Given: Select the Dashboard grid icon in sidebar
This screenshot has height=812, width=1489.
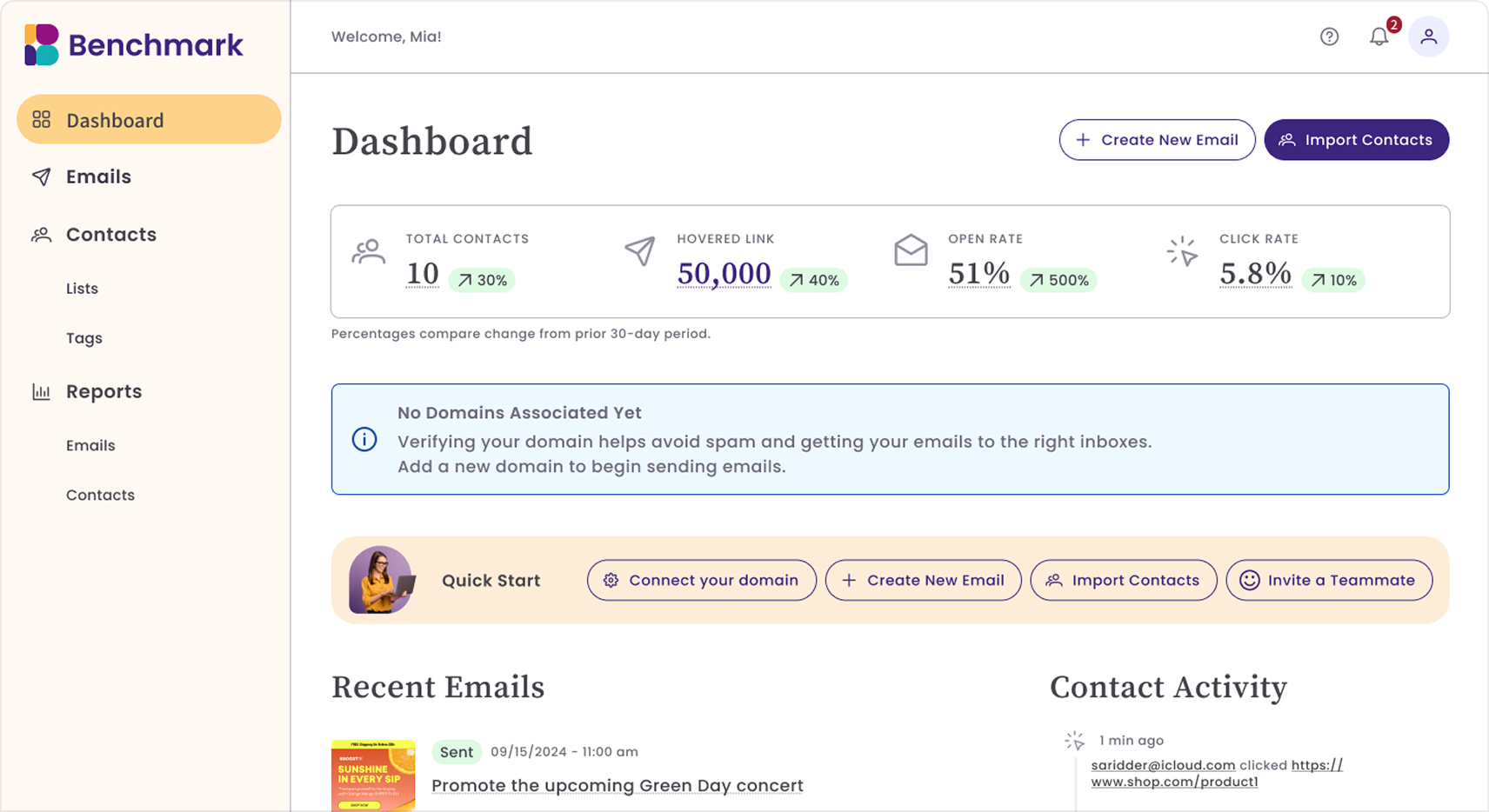Looking at the screenshot, I should point(41,120).
